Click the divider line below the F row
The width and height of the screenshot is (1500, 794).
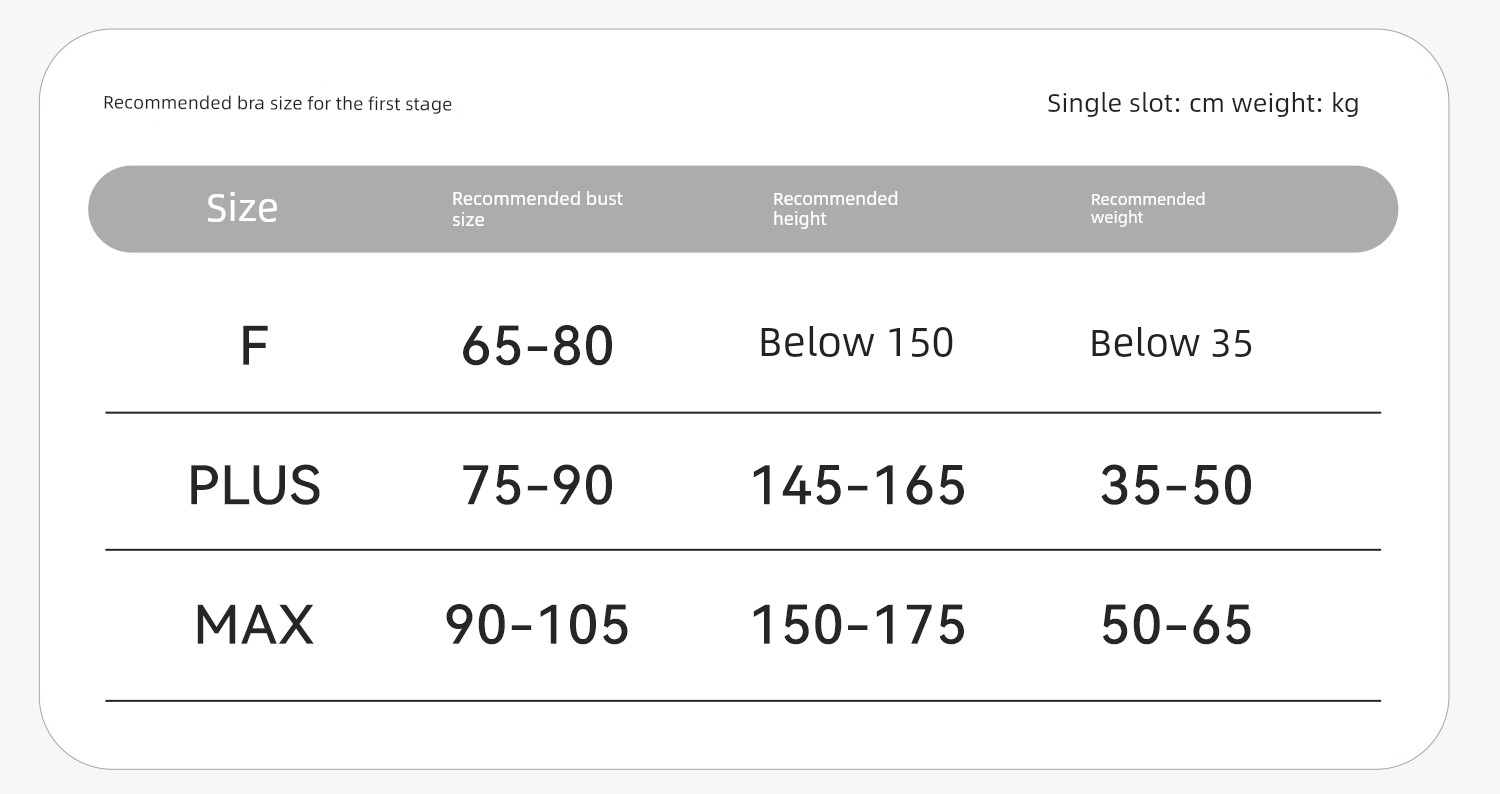(743, 412)
